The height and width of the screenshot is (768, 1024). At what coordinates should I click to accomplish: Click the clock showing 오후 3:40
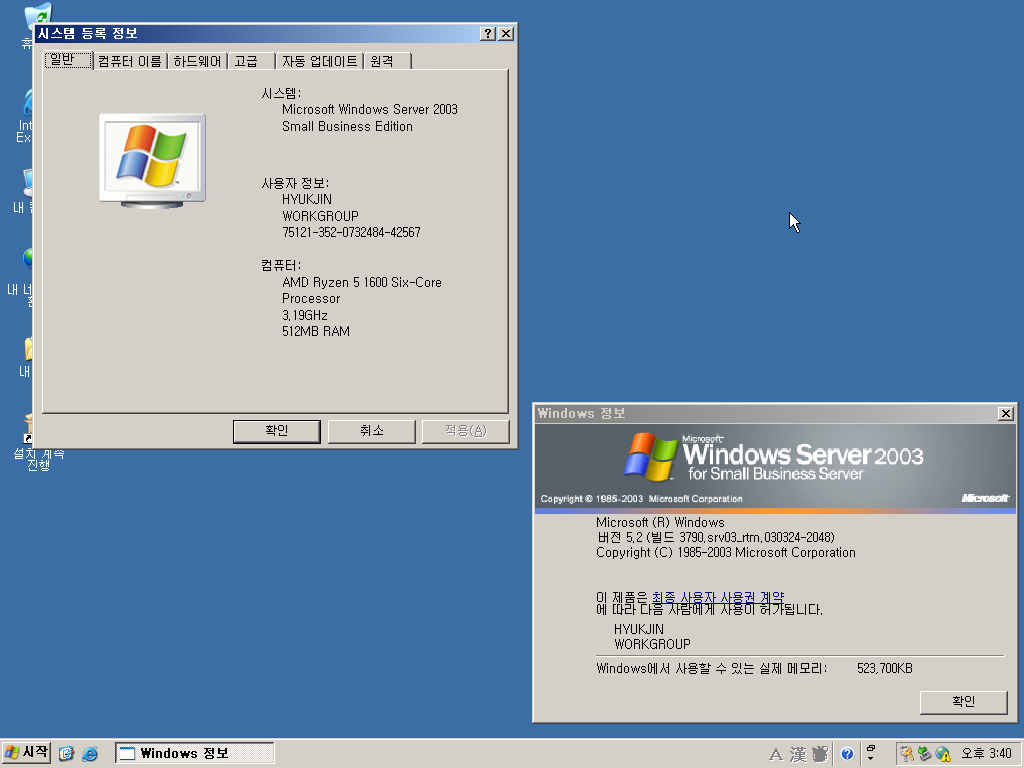click(x=986, y=754)
